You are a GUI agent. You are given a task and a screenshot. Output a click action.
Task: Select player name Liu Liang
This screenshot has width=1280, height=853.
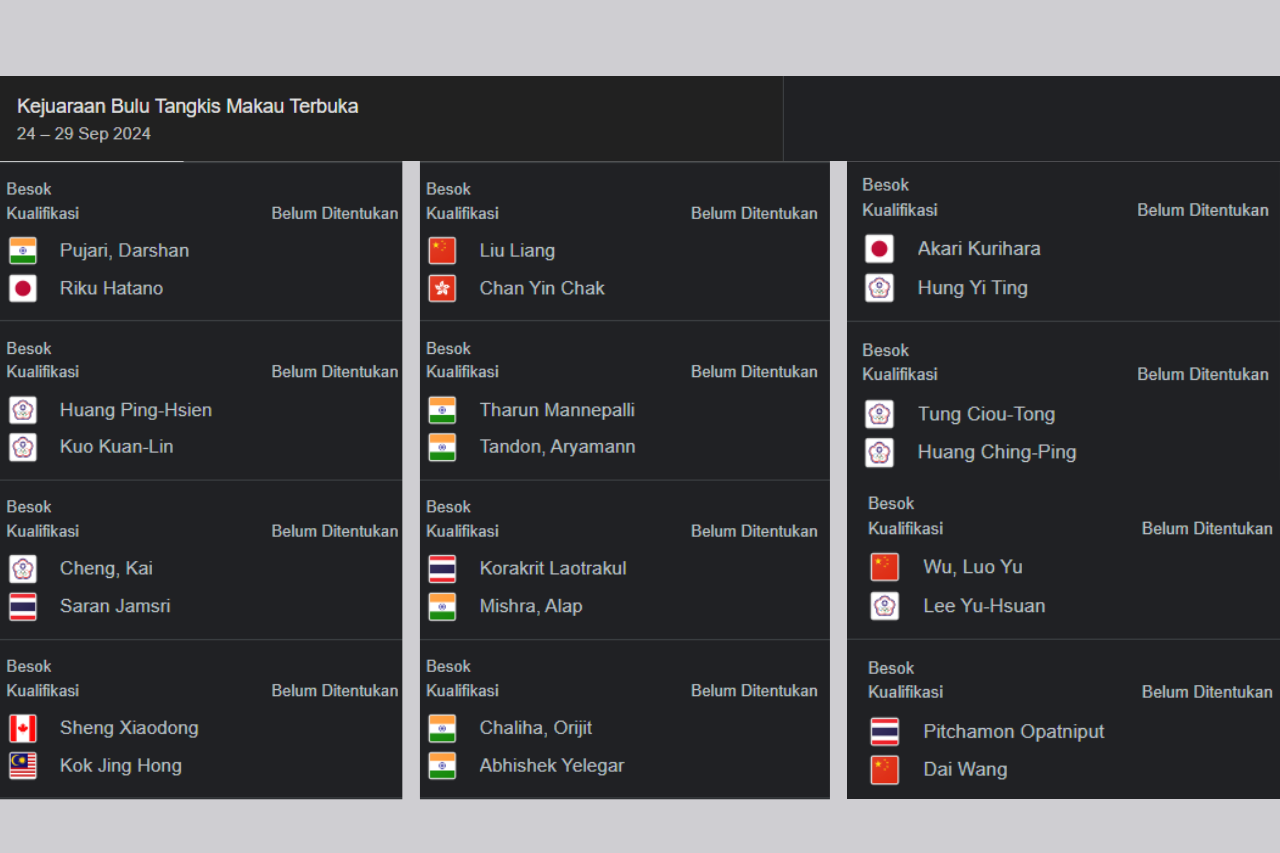(x=517, y=251)
